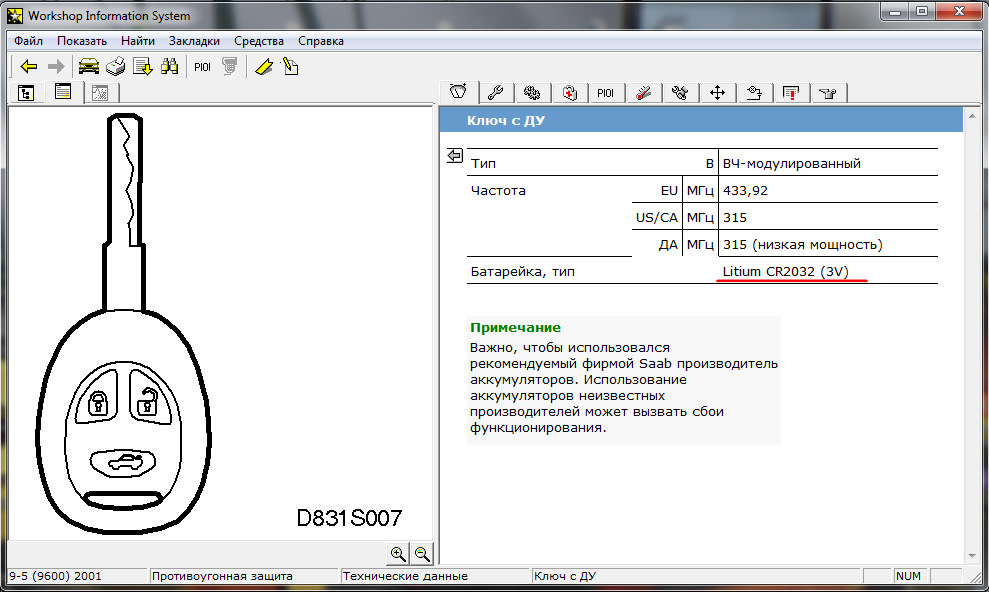Zoom in on the key illustration
Viewport: 989px width, 592px height.
point(398,554)
